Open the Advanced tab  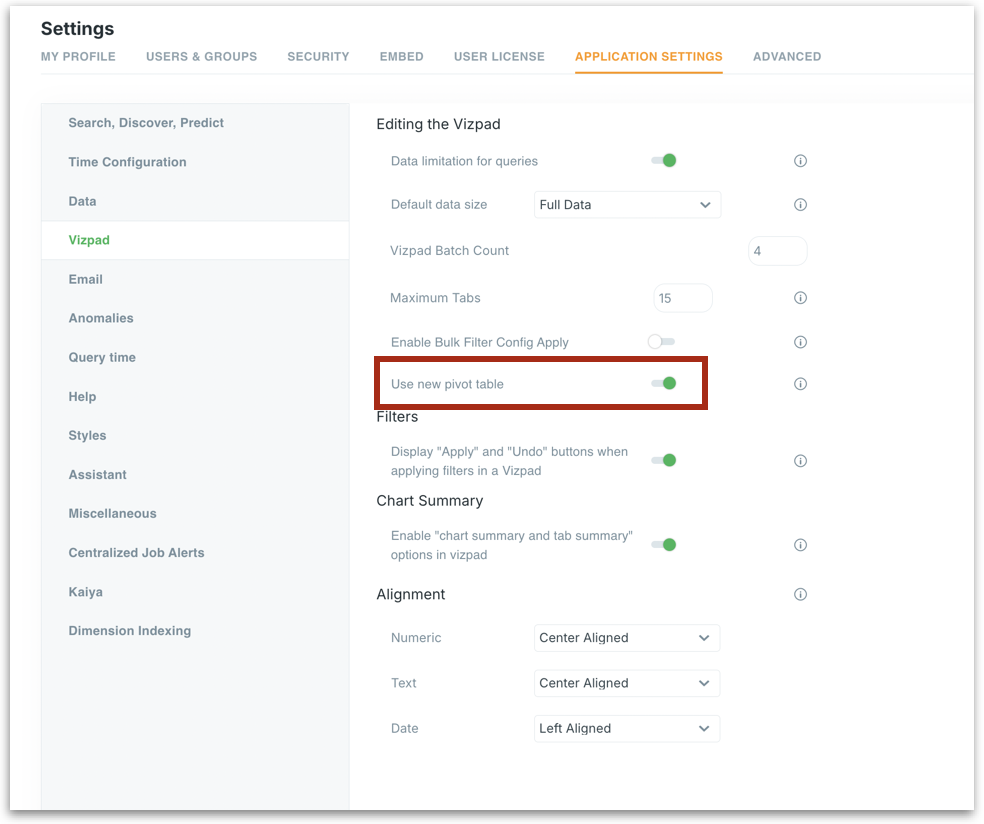tap(787, 57)
